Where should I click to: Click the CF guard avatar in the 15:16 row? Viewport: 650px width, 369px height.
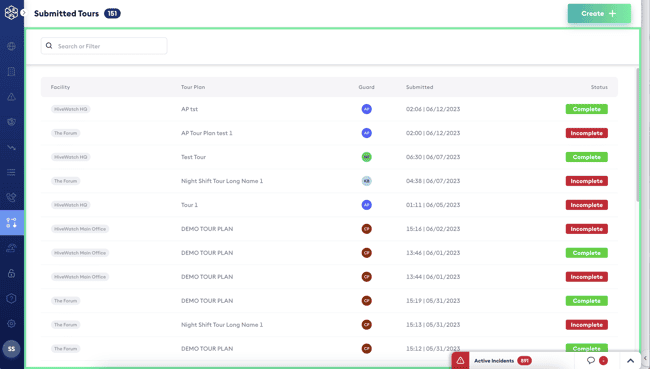tap(366, 229)
